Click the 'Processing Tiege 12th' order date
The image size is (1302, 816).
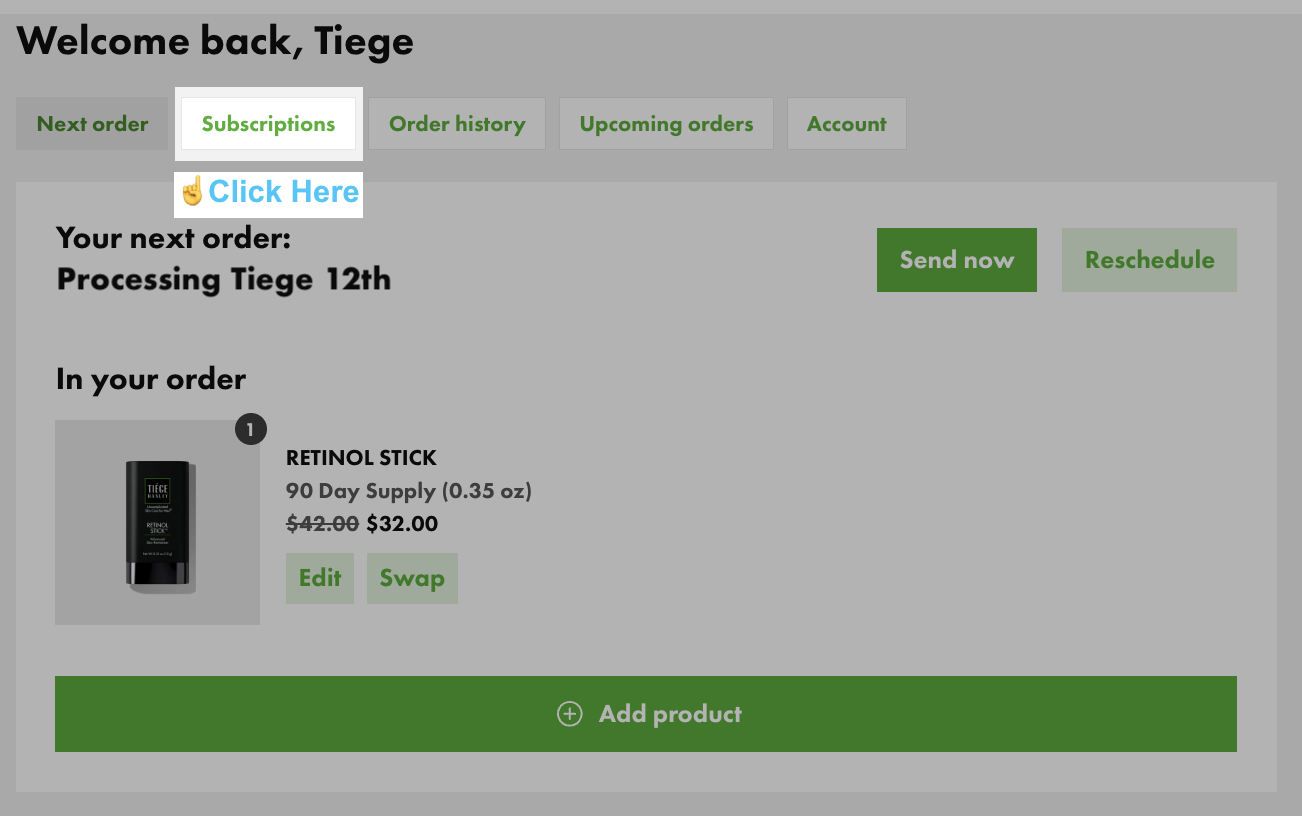coord(223,279)
